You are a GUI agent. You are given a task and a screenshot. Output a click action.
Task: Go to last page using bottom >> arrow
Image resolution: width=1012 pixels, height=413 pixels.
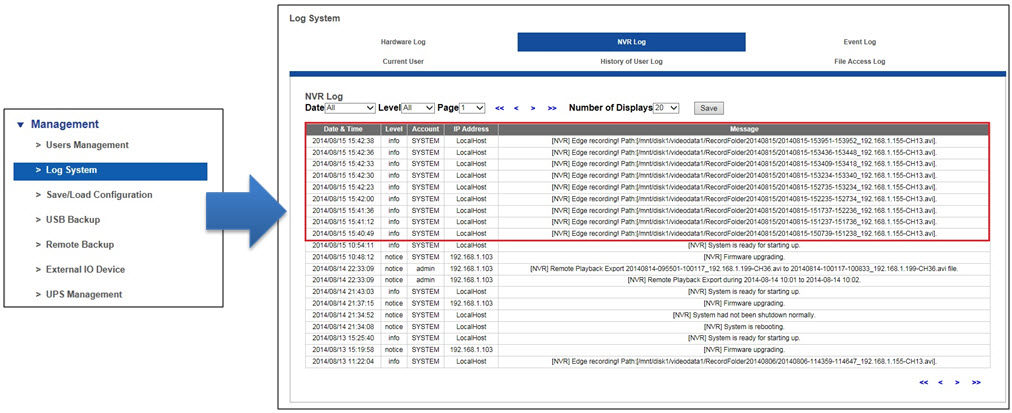(x=976, y=382)
